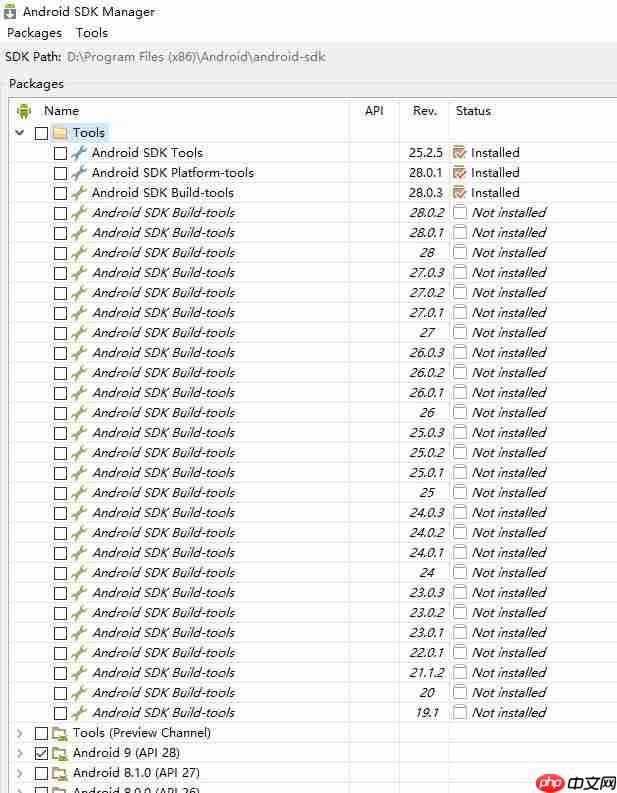Click wrench icon for Build-tools 26.0.1
617x793 pixels.
[79, 392]
